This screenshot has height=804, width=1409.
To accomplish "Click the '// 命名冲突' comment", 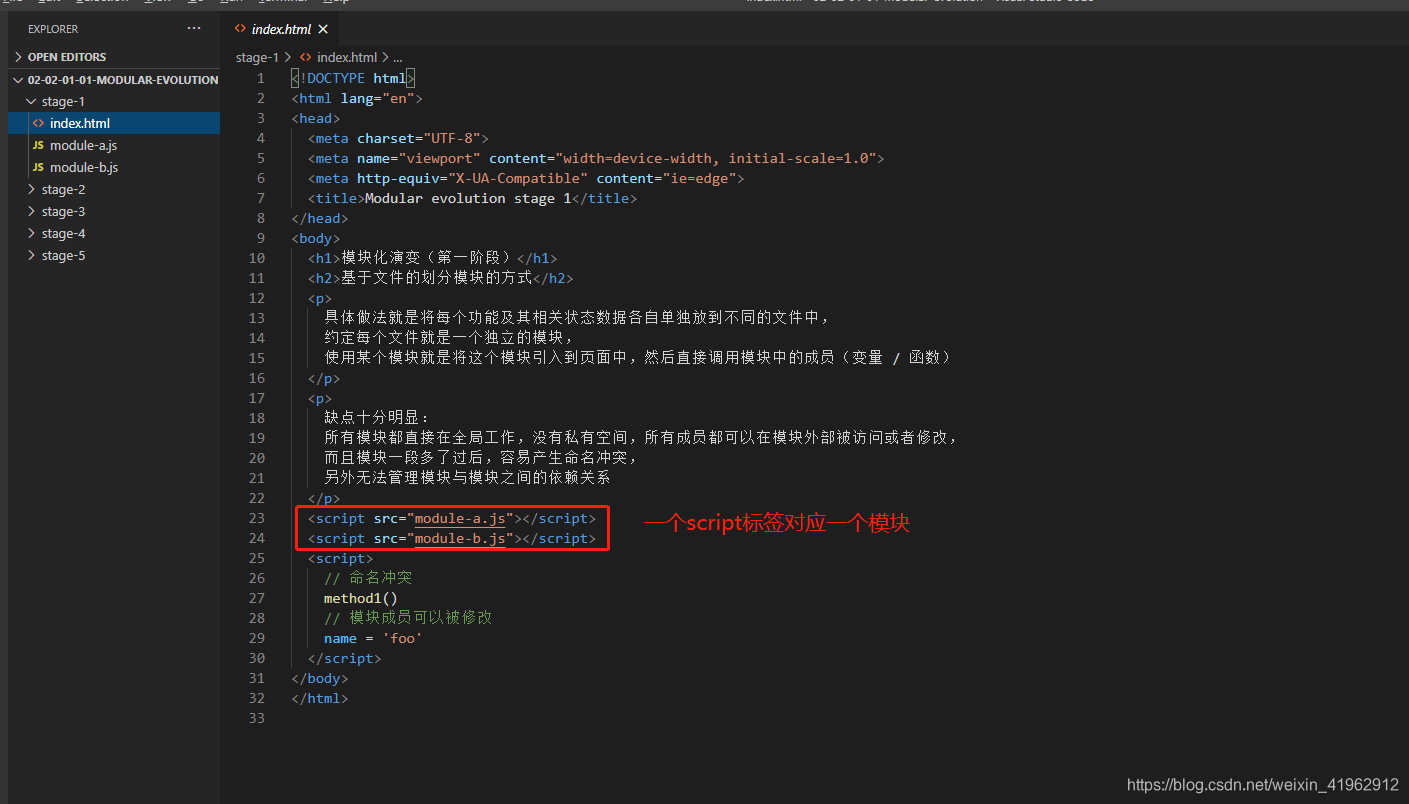I will [368, 578].
